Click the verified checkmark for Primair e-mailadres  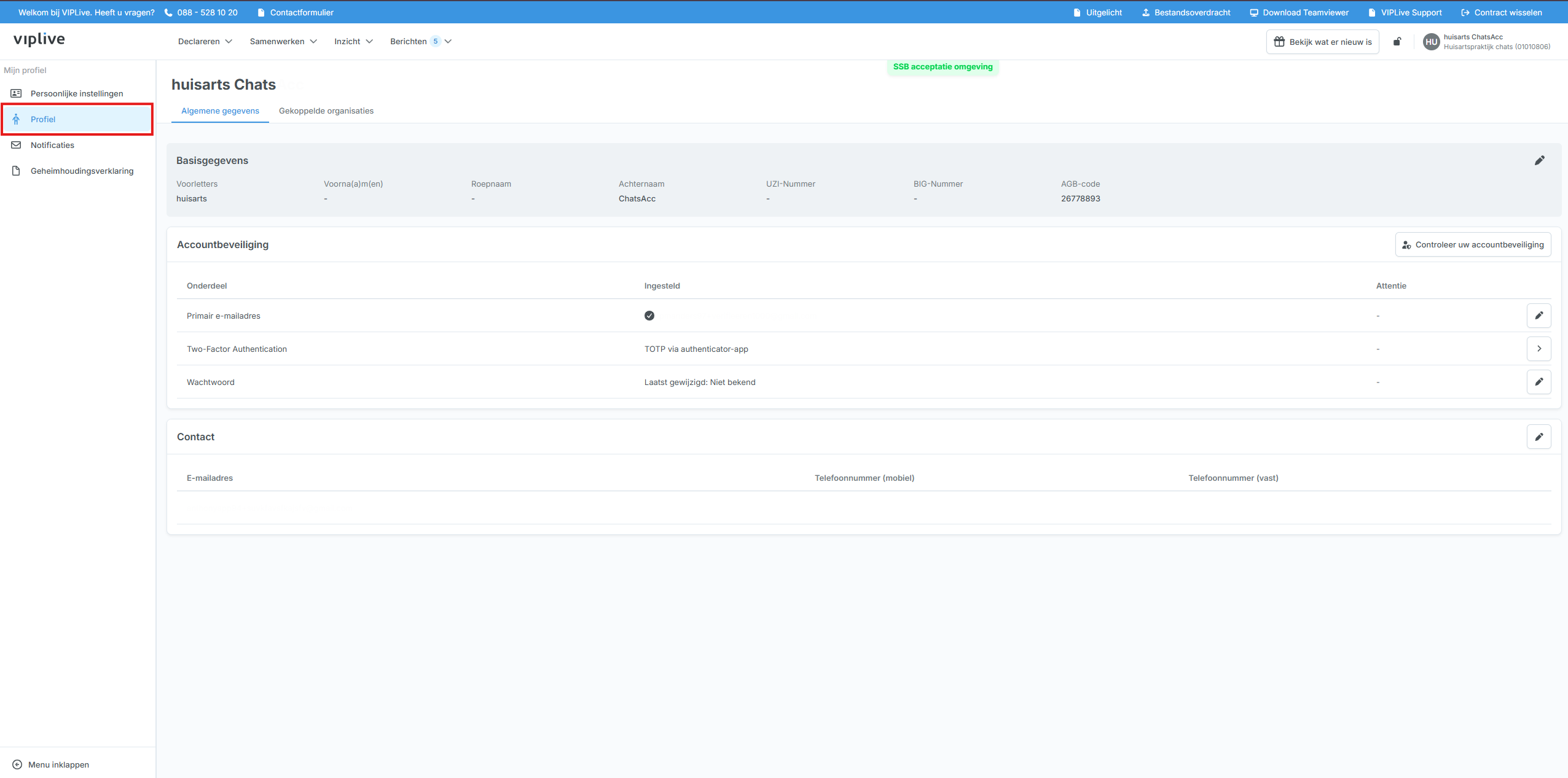(649, 316)
